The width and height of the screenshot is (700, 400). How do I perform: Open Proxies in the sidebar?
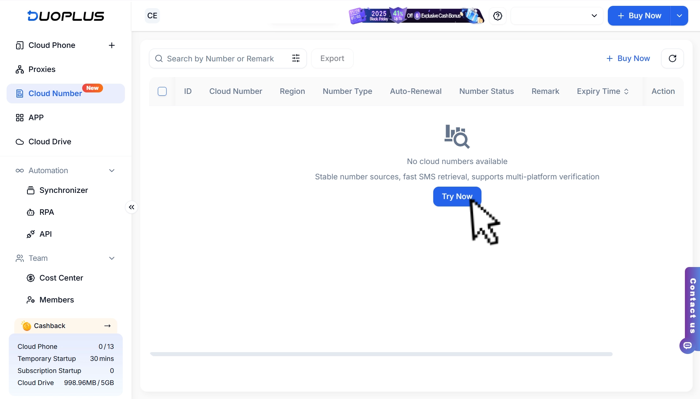[x=42, y=69]
